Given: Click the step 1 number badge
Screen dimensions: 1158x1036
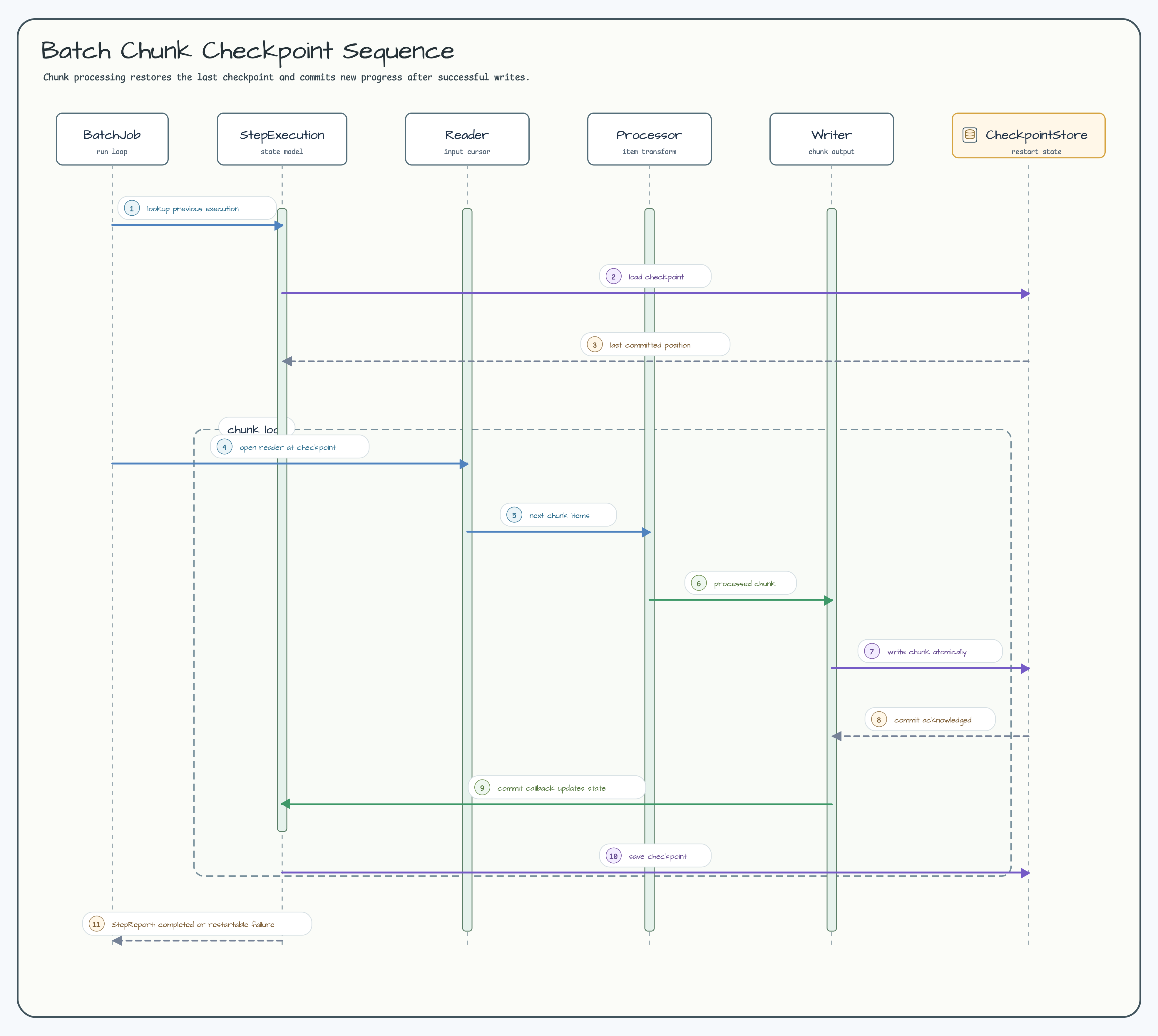Looking at the screenshot, I should tap(131, 208).
